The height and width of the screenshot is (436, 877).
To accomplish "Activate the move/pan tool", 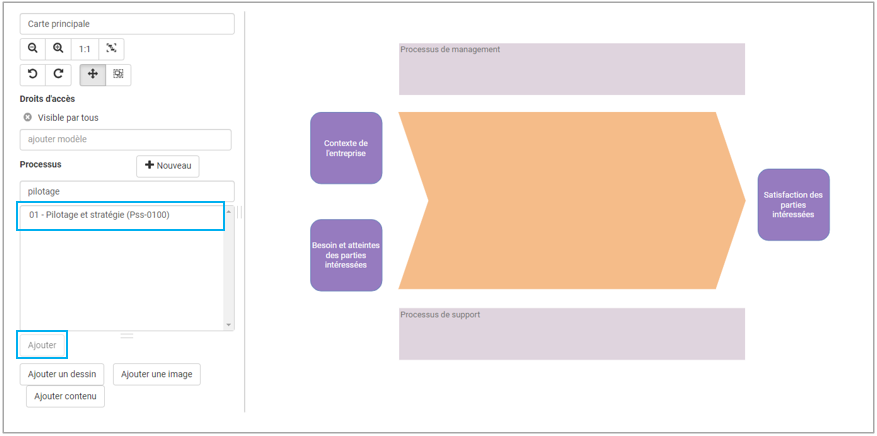I will tap(93, 75).
